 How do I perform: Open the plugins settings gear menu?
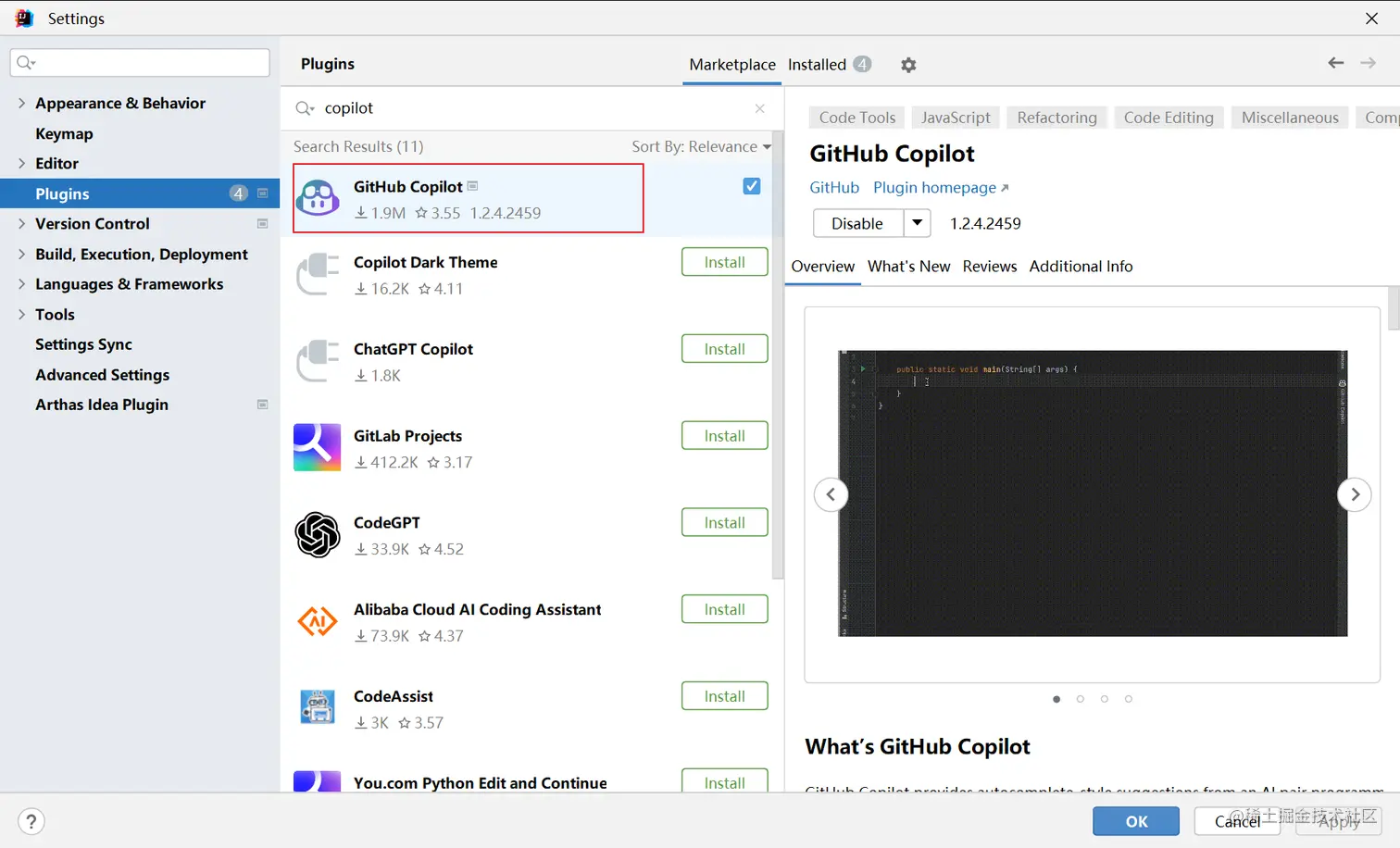tap(907, 64)
